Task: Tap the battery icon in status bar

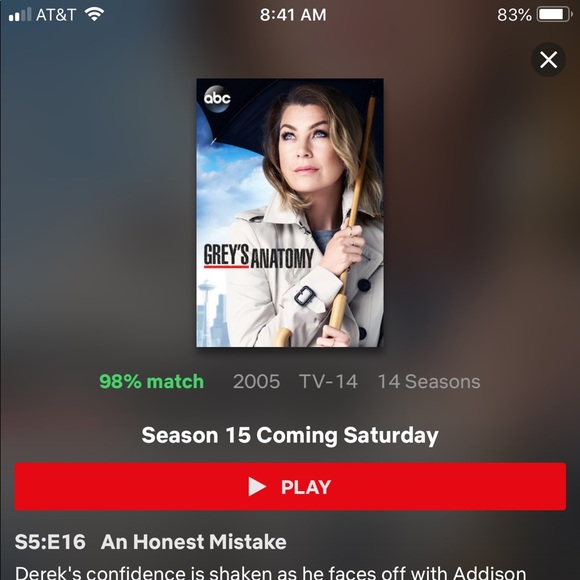Action: [554, 15]
